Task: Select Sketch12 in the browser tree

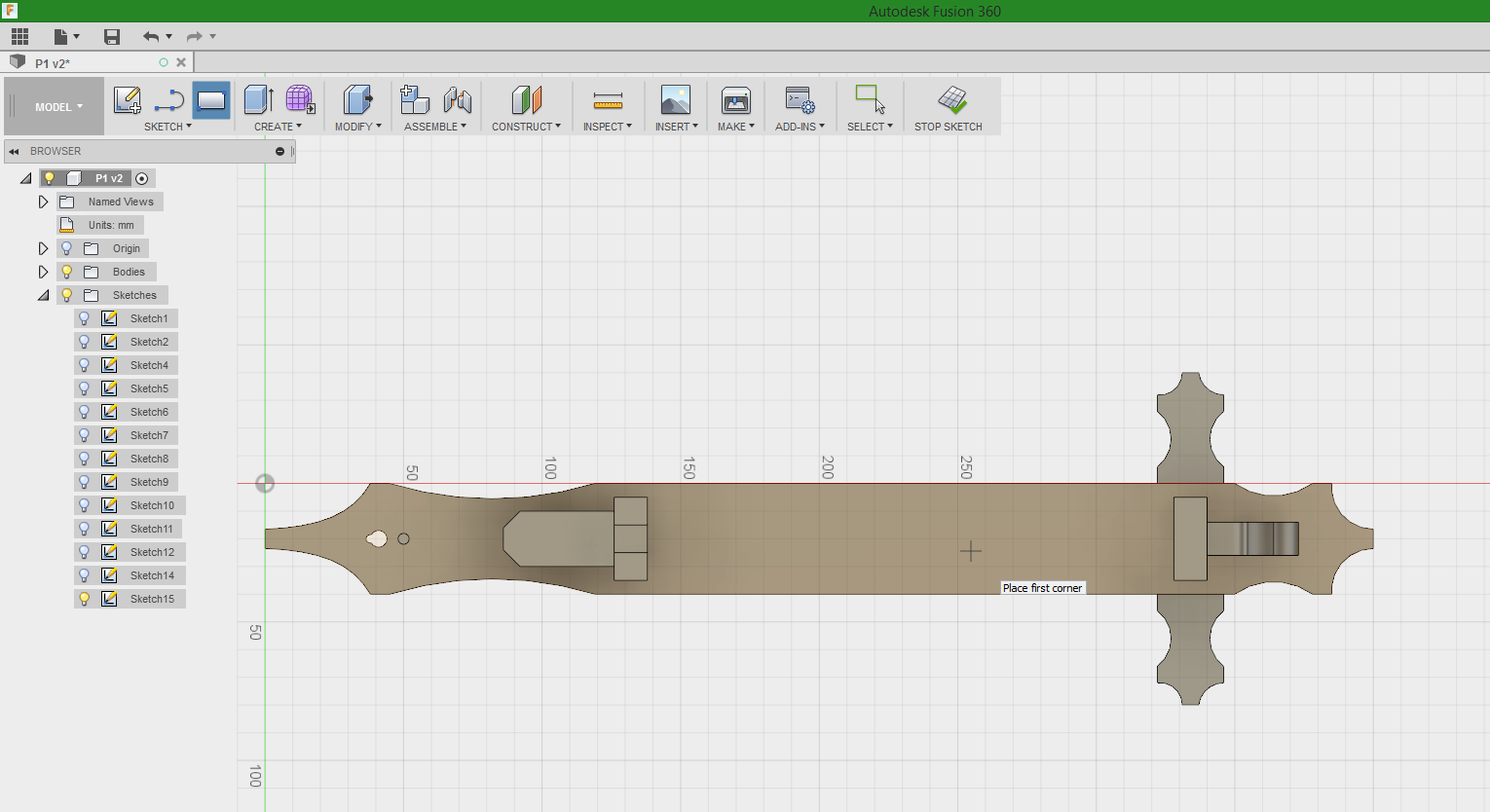Action: tap(152, 552)
